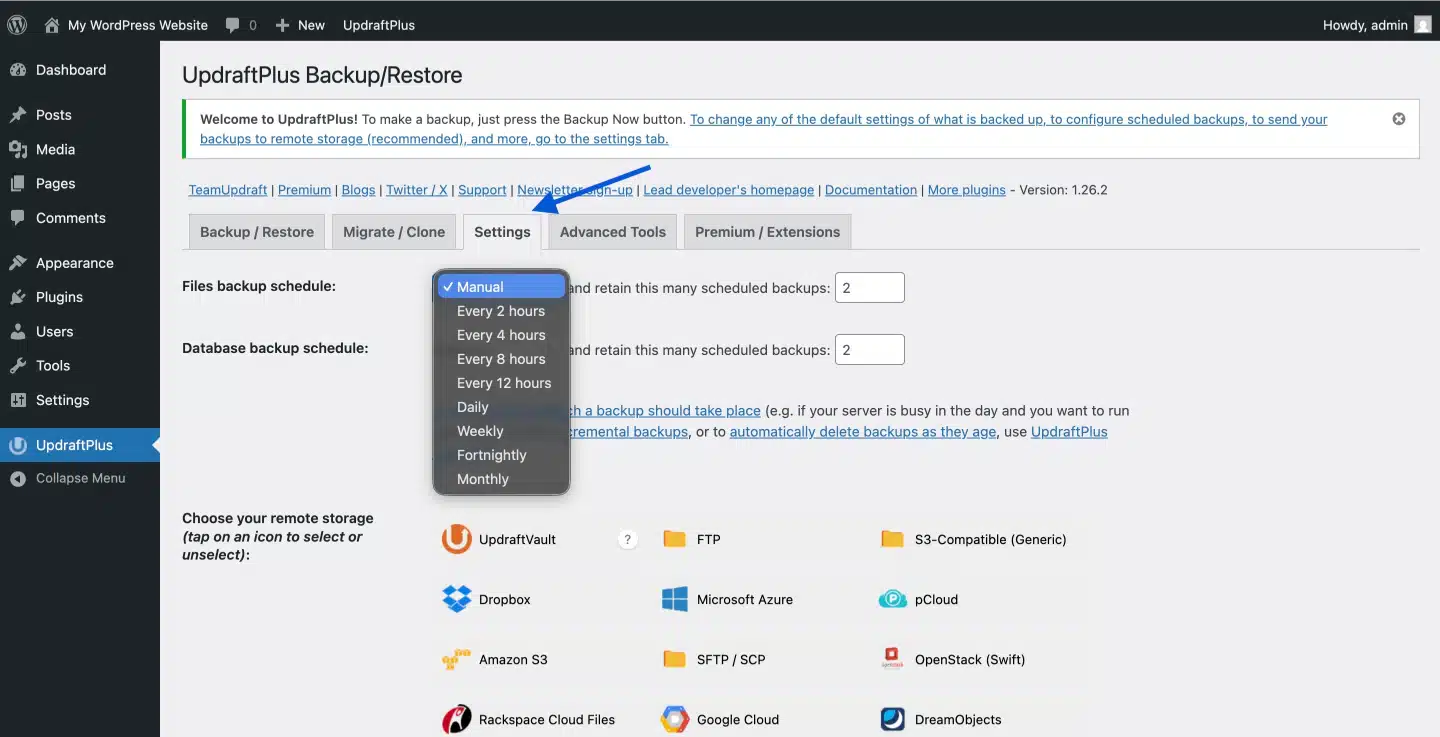Open Pages in the sidebar
The height and width of the screenshot is (737, 1440).
coord(80,183)
